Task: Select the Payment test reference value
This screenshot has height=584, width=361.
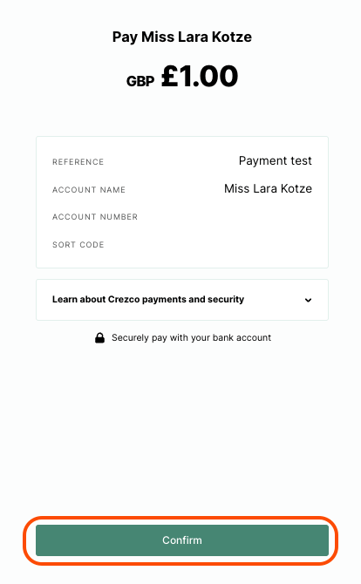Action: 275,161
